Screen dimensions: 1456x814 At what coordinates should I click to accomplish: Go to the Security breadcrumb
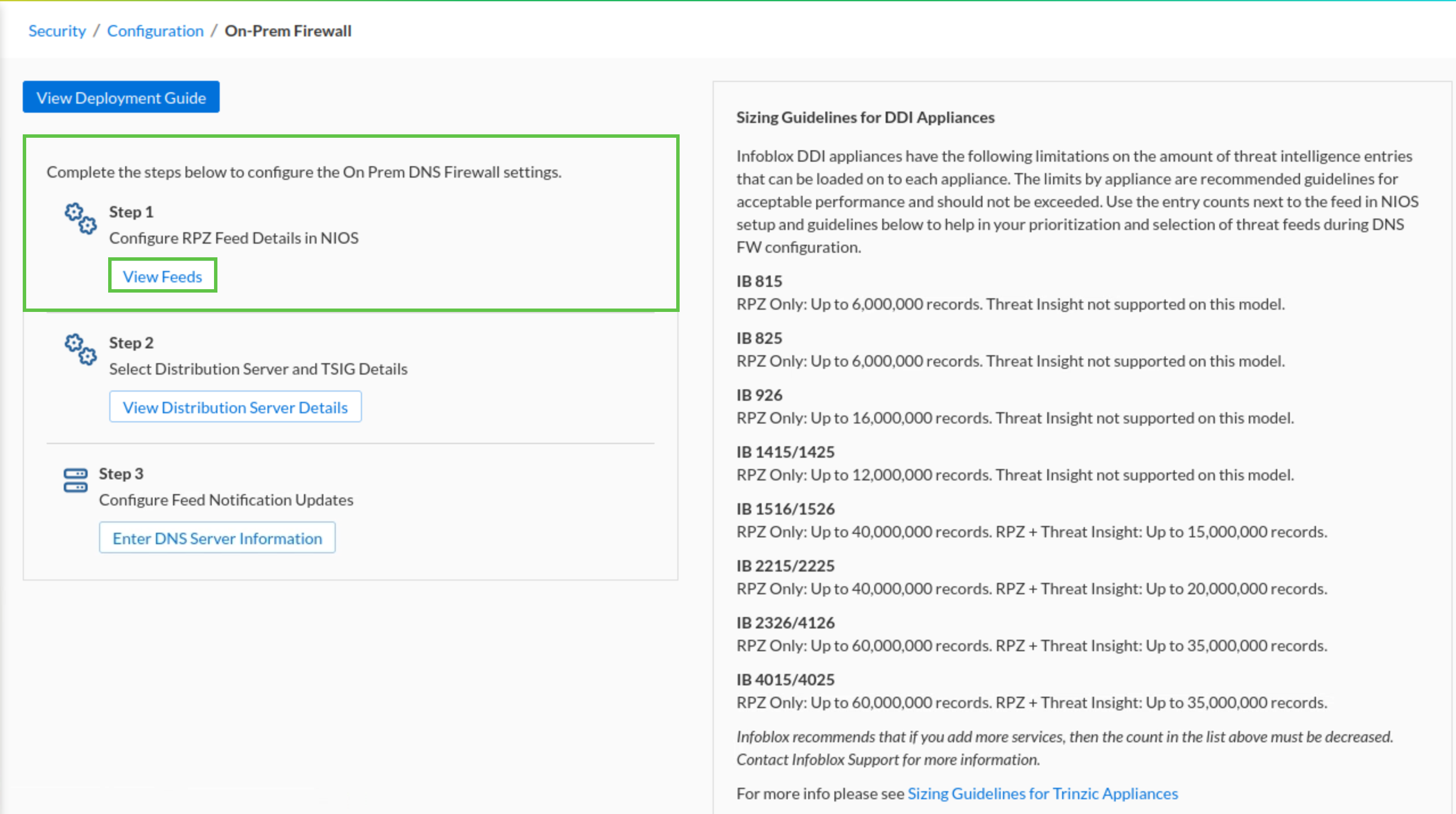57,31
